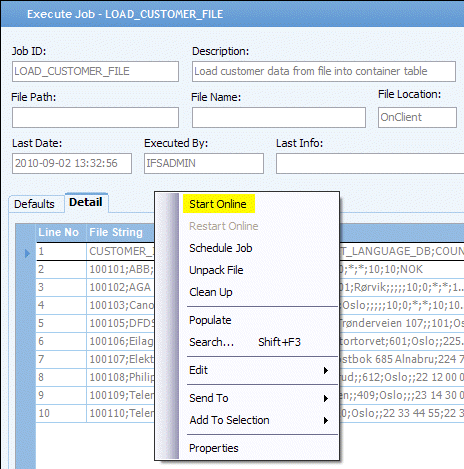Click the Last Info field

pos(370,163)
